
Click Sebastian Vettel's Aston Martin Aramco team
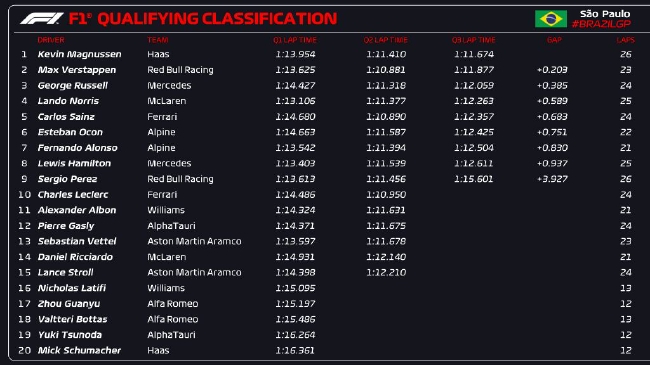pos(194,241)
